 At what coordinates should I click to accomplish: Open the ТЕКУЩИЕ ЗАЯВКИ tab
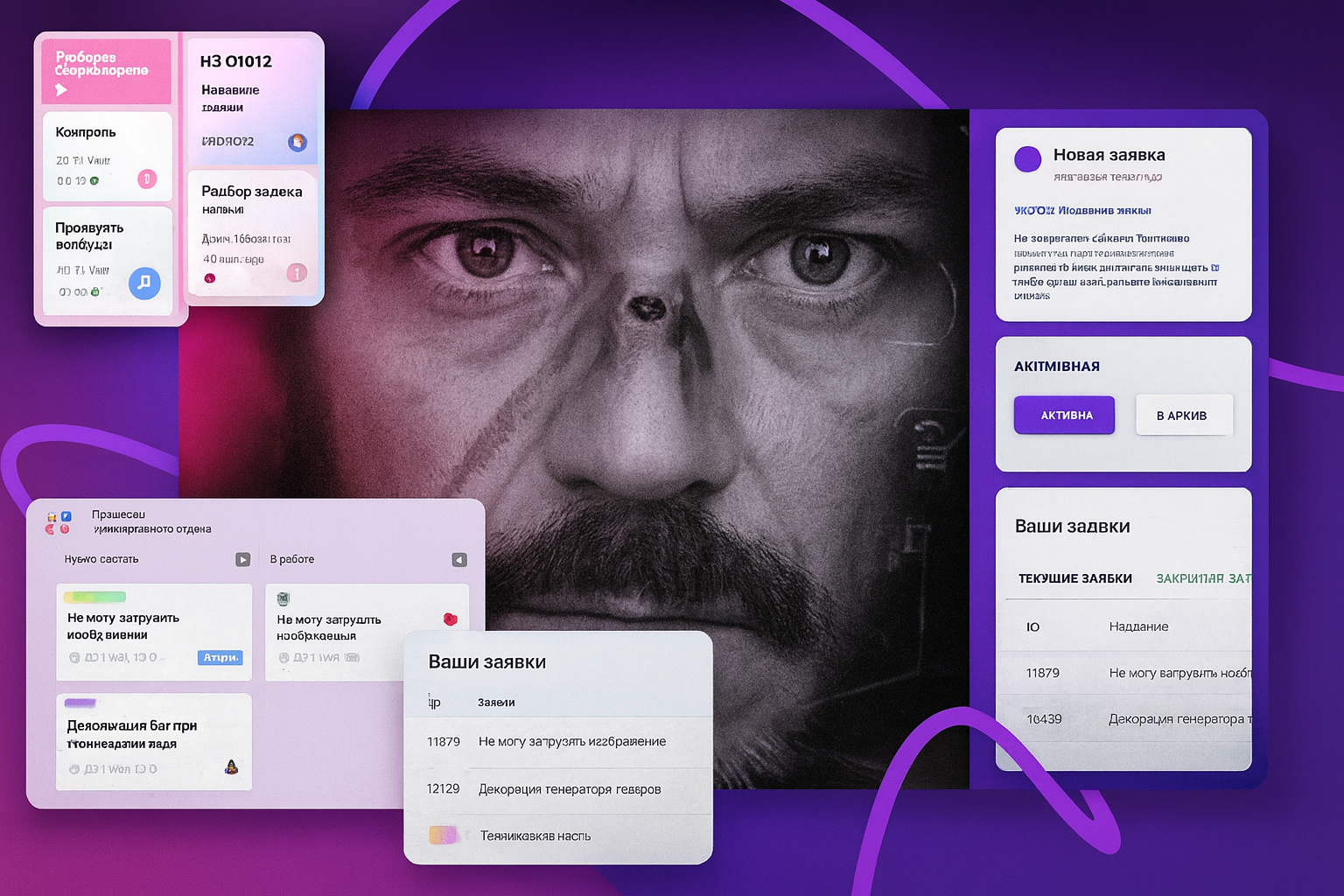tap(1074, 578)
